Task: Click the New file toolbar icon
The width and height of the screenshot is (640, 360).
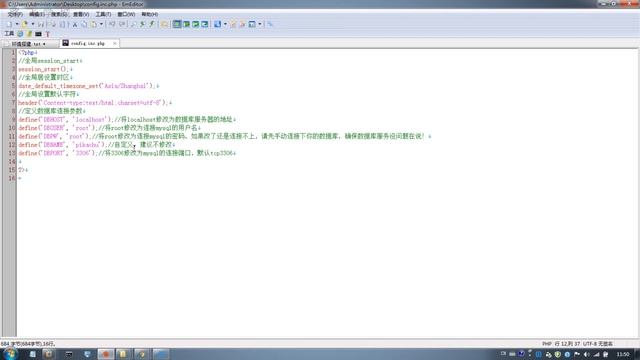Action: pyautogui.click(x=9, y=24)
